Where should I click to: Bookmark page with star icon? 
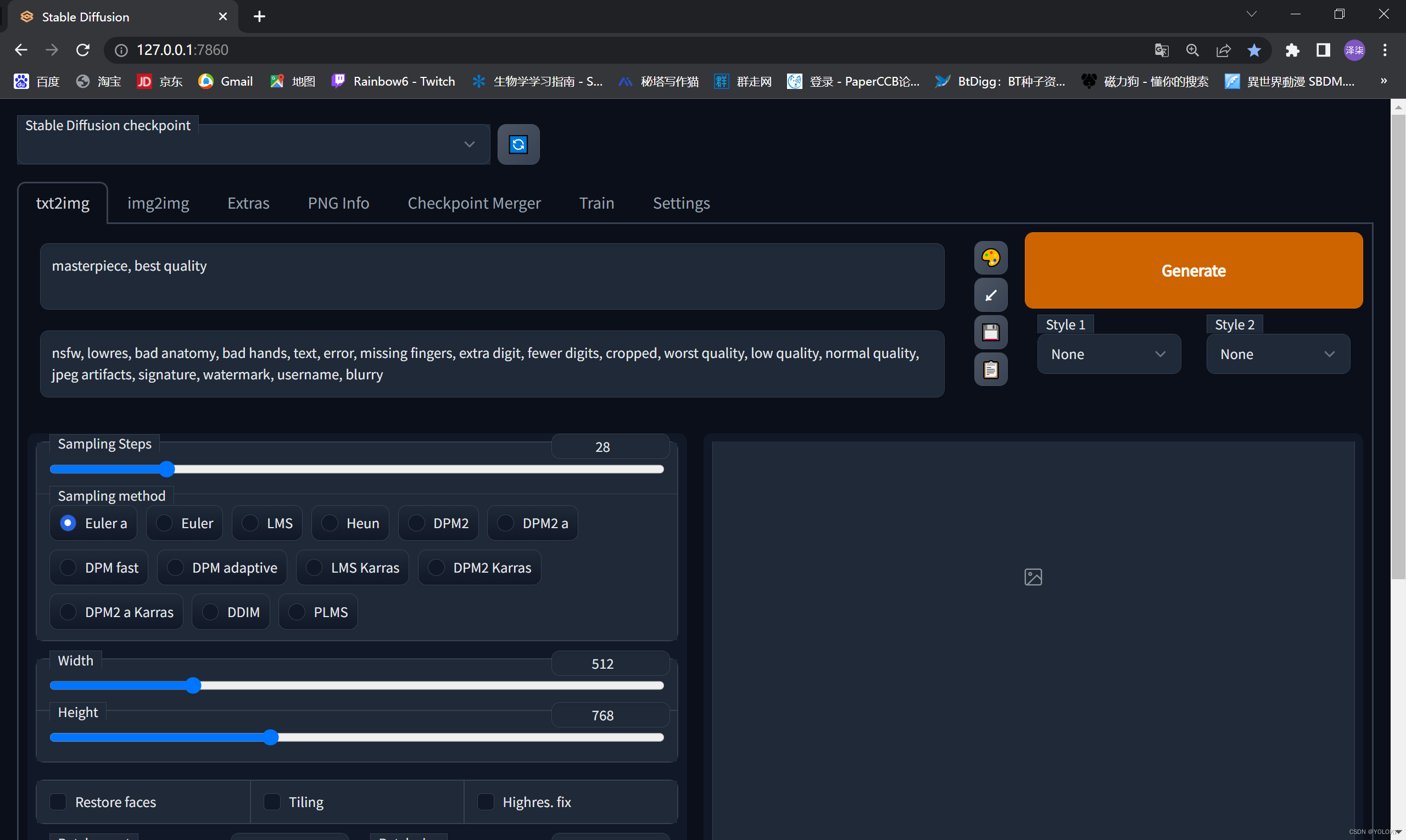1254,51
